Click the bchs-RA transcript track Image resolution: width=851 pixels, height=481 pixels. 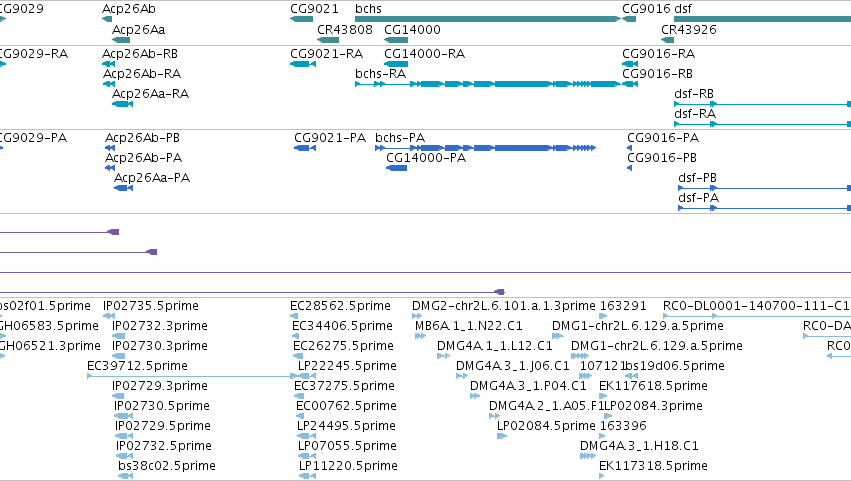[487, 84]
